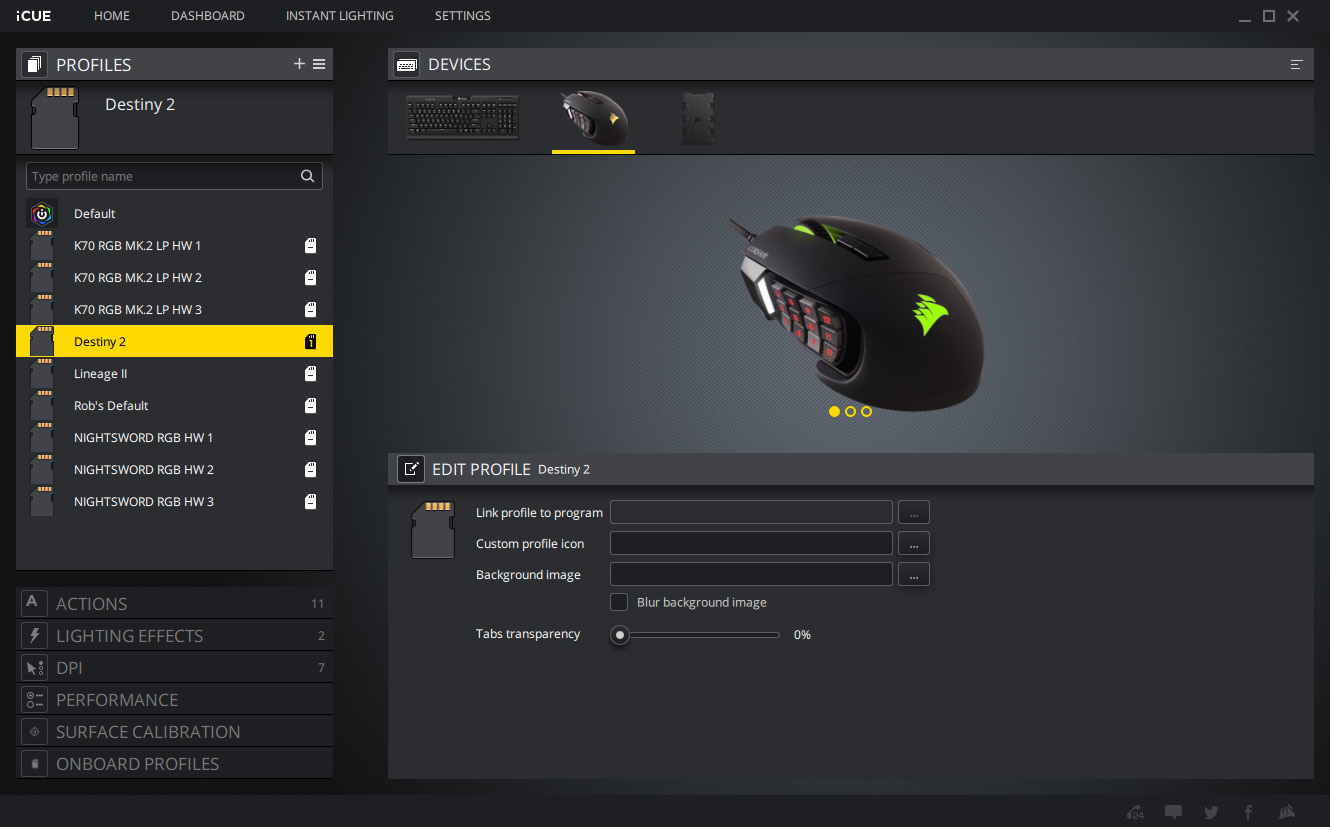Screen dimensions: 1330x827
Task: Open Corsair Facebook link icon
Action: (1248, 812)
